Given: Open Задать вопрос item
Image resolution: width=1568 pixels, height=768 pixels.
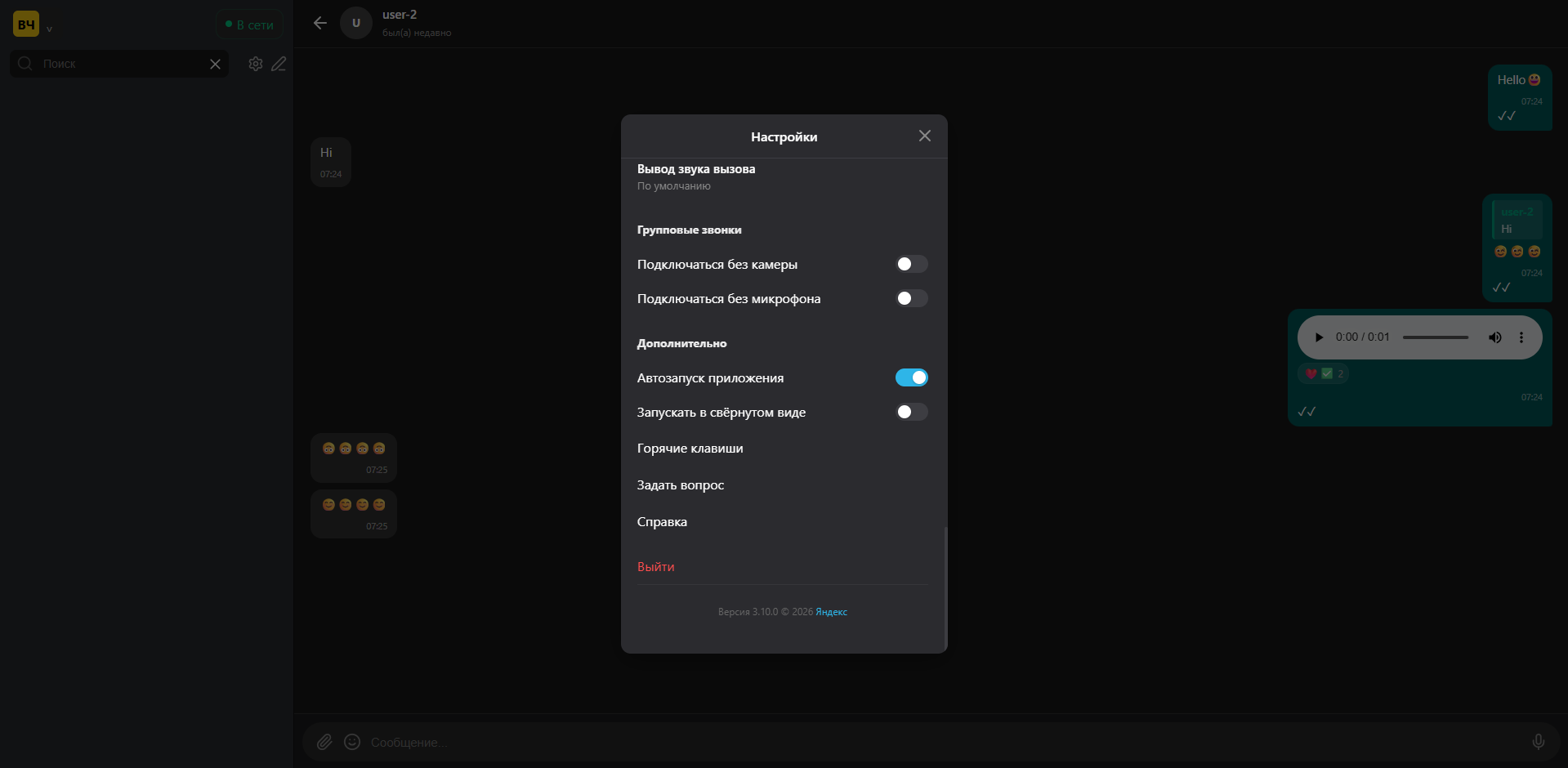Looking at the screenshot, I should tap(680, 485).
